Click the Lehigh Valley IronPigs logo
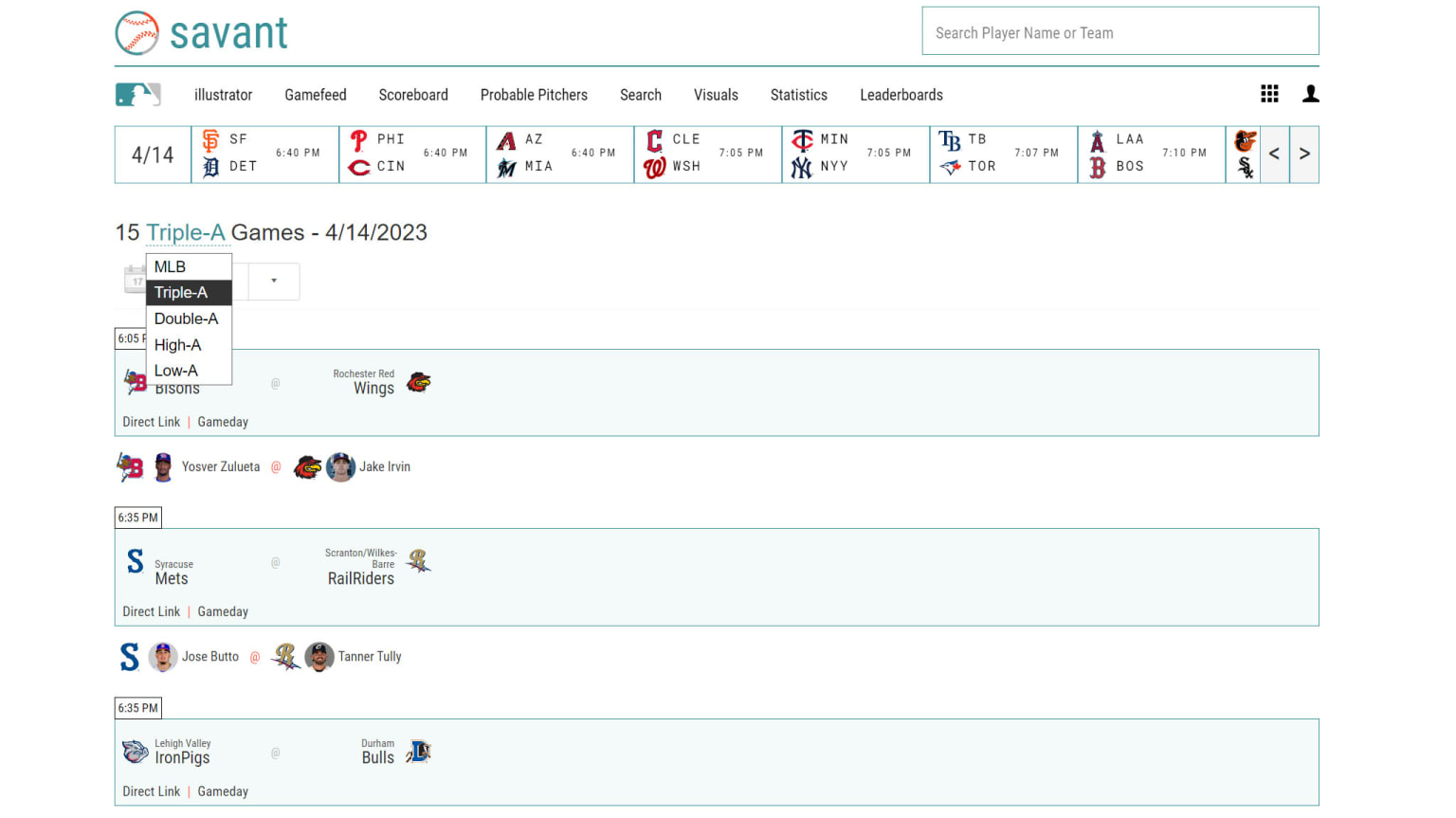This screenshot has width=1456, height=818. point(136,752)
